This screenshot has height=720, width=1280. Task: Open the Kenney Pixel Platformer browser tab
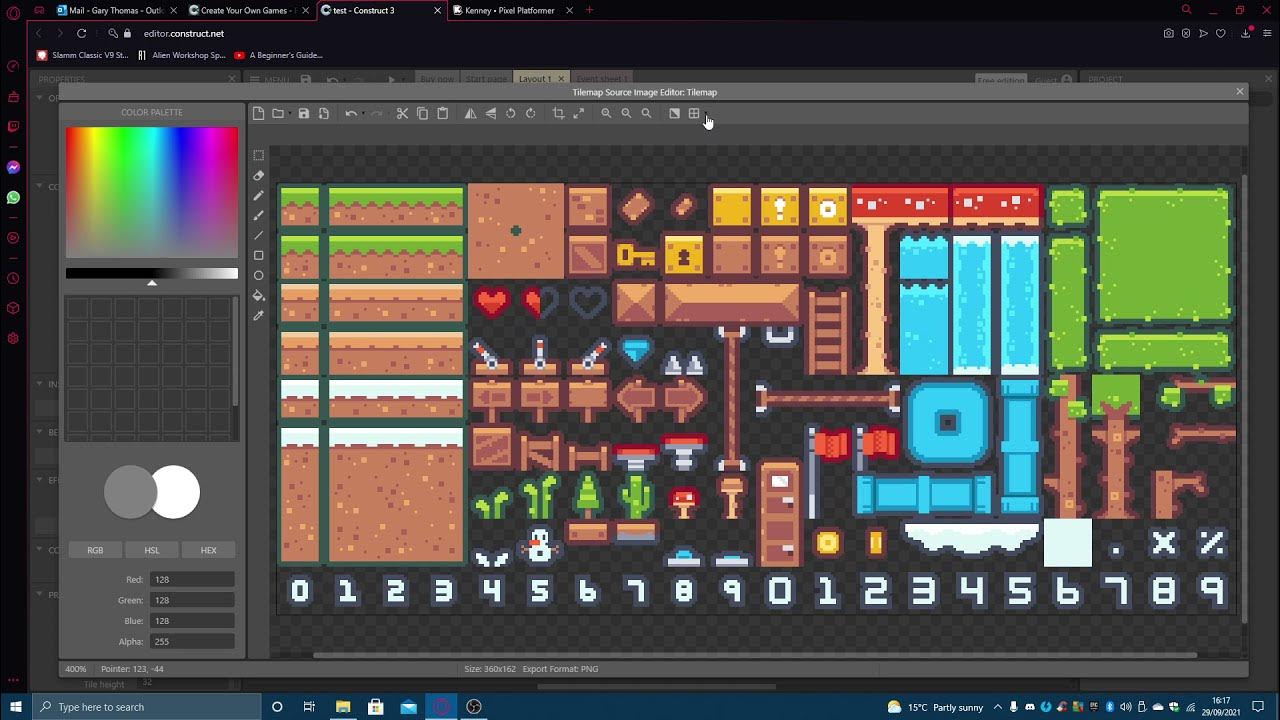click(510, 10)
